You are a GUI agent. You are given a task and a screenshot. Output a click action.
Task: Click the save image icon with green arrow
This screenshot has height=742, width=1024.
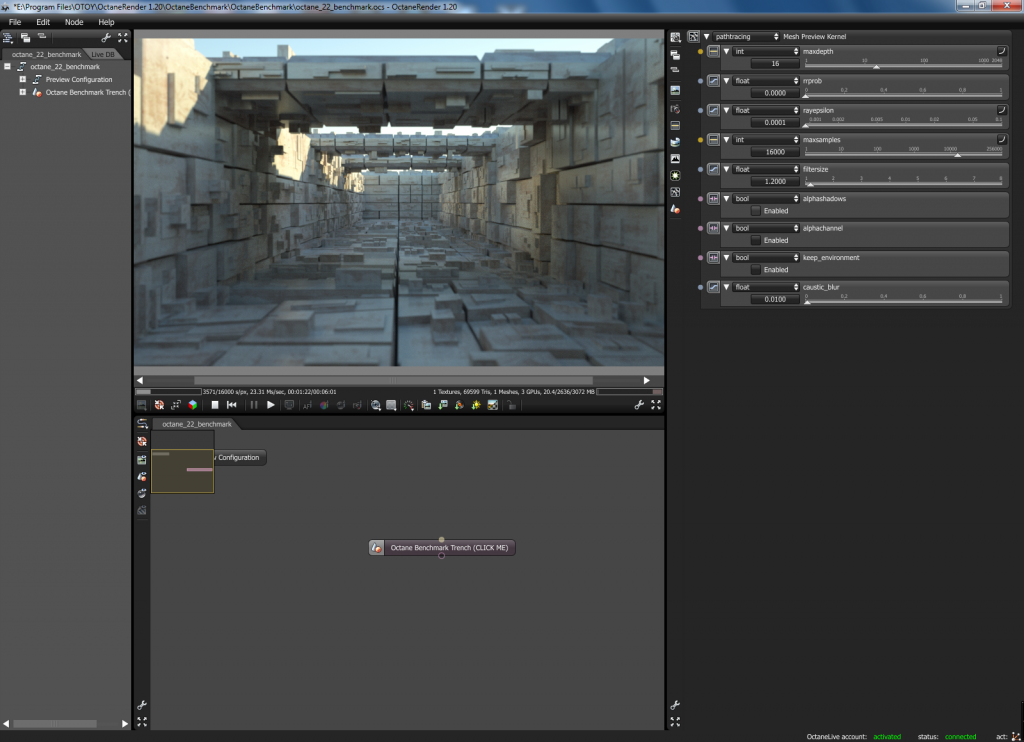pyautogui.click(x=443, y=405)
